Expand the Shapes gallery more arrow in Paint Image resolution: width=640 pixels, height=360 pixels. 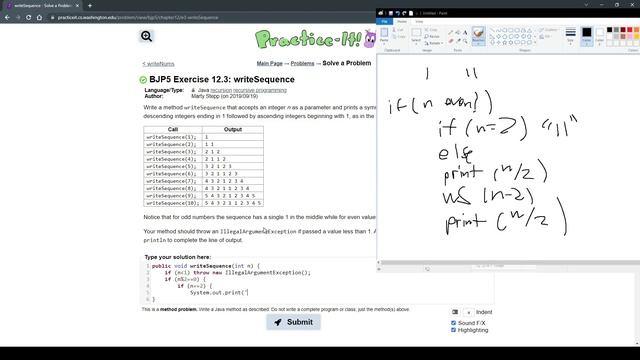click(535, 42)
